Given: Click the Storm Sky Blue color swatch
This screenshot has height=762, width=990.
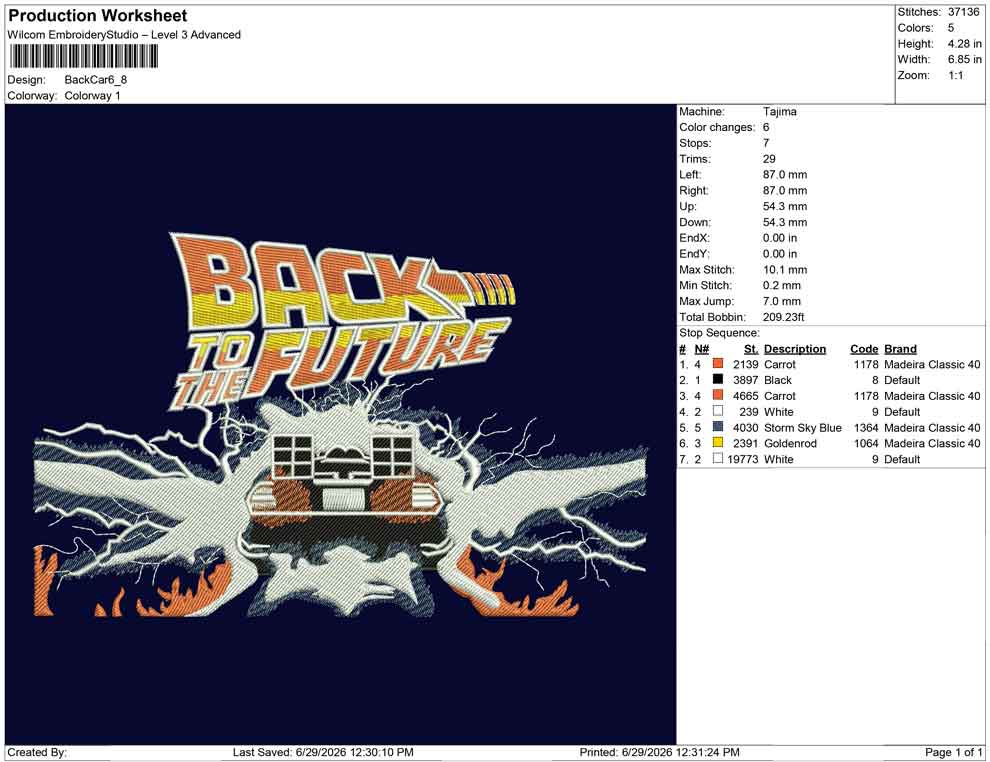Looking at the screenshot, I should [717, 427].
